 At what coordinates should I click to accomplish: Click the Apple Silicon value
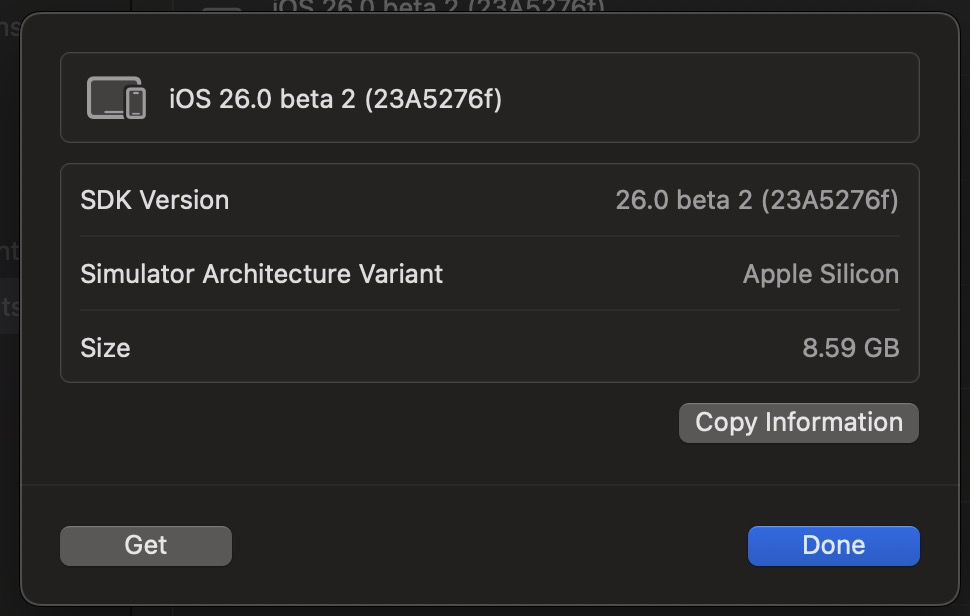coord(821,274)
